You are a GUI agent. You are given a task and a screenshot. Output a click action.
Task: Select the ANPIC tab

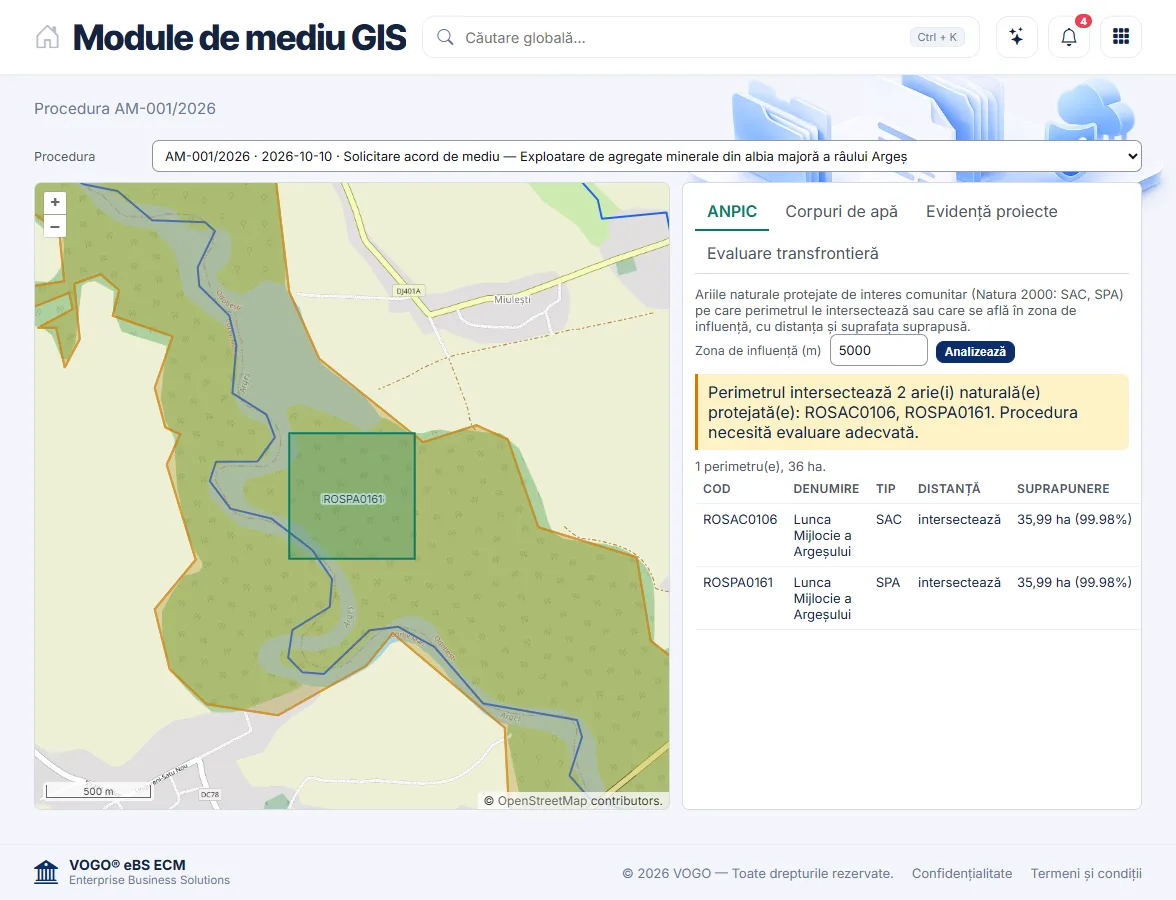(x=732, y=212)
